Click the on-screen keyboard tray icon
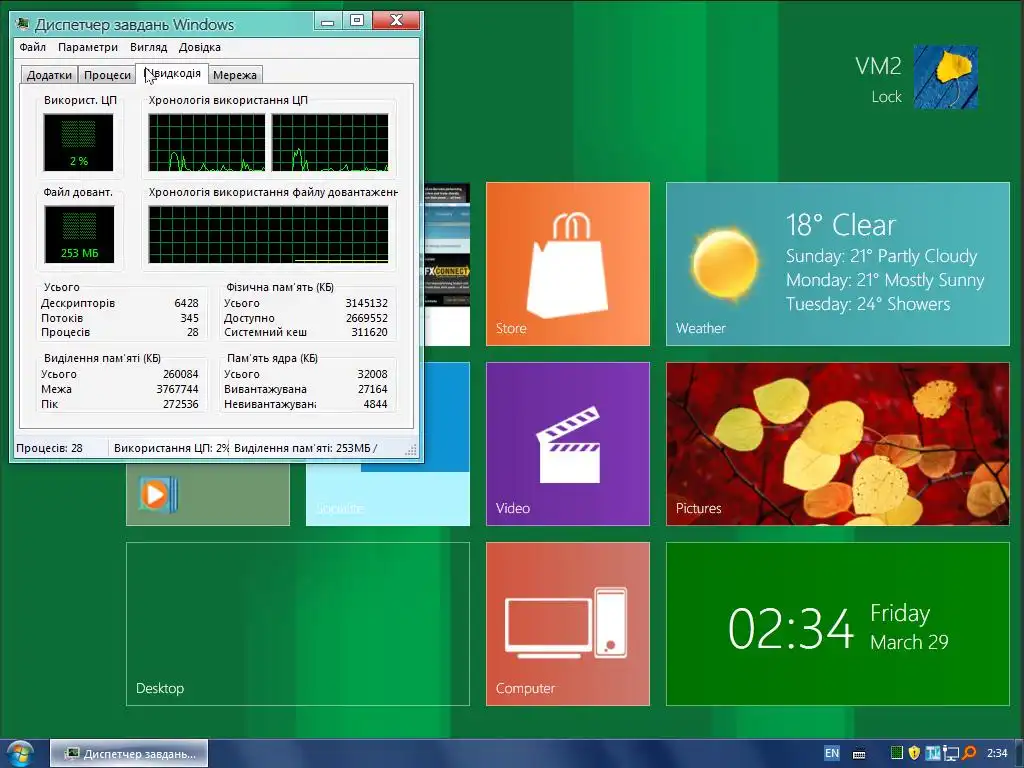 tap(859, 754)
